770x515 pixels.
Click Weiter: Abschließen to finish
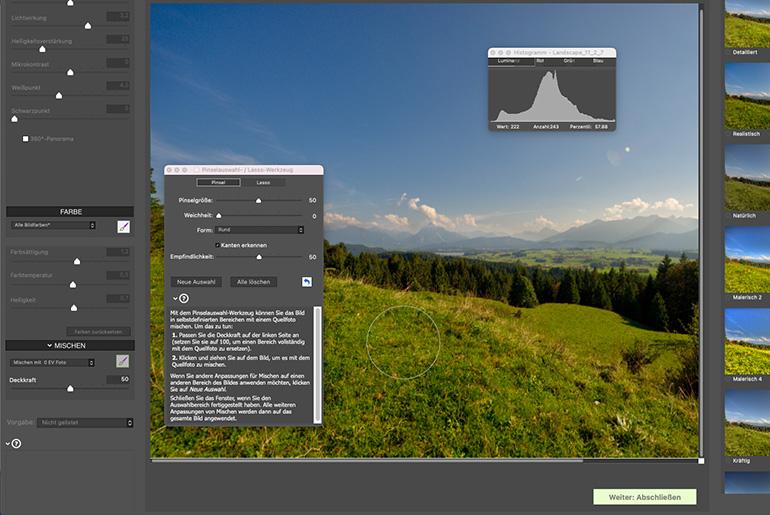coord(644,497)
